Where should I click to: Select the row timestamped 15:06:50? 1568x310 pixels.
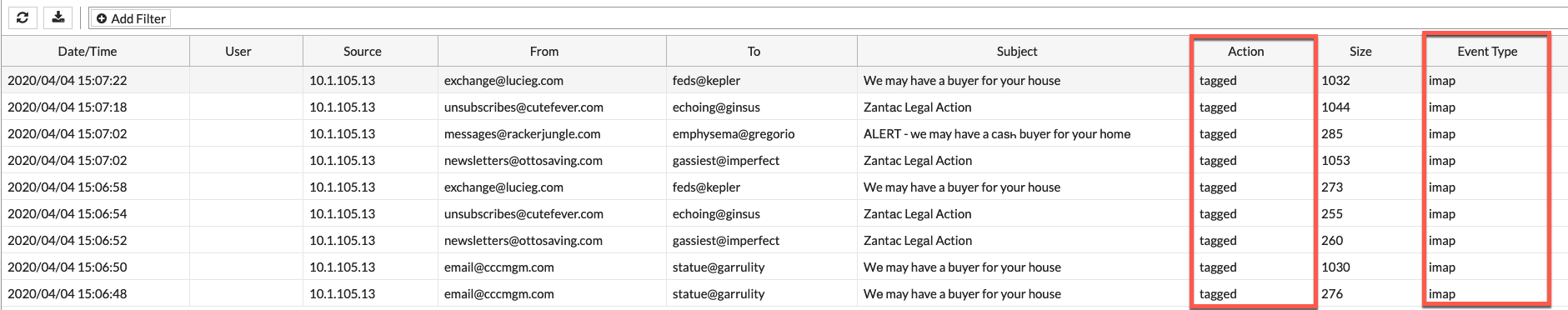pos(784,267)
